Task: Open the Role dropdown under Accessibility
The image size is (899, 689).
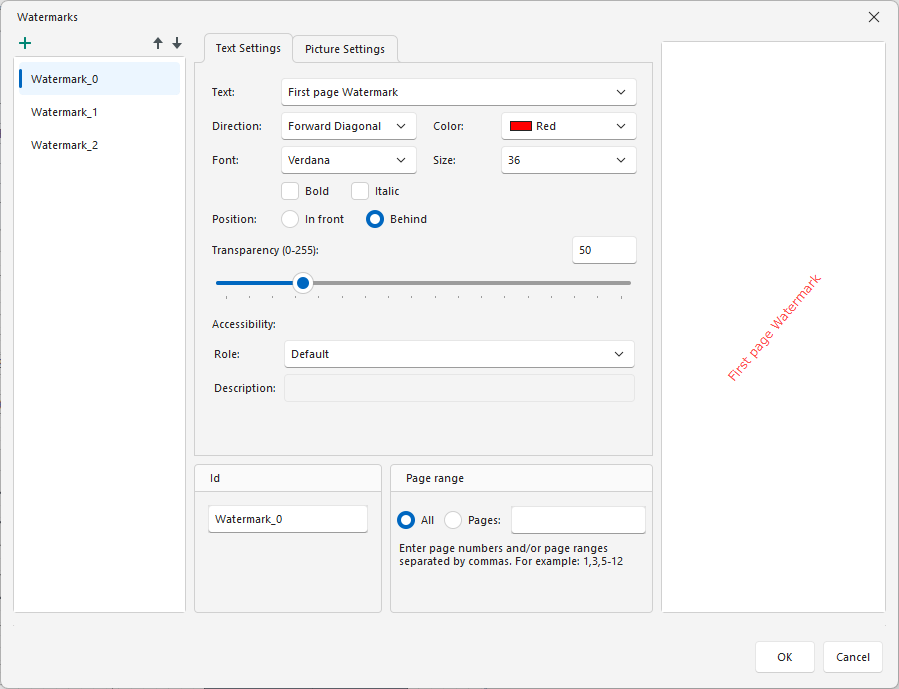Action: (x=458, y=354)
